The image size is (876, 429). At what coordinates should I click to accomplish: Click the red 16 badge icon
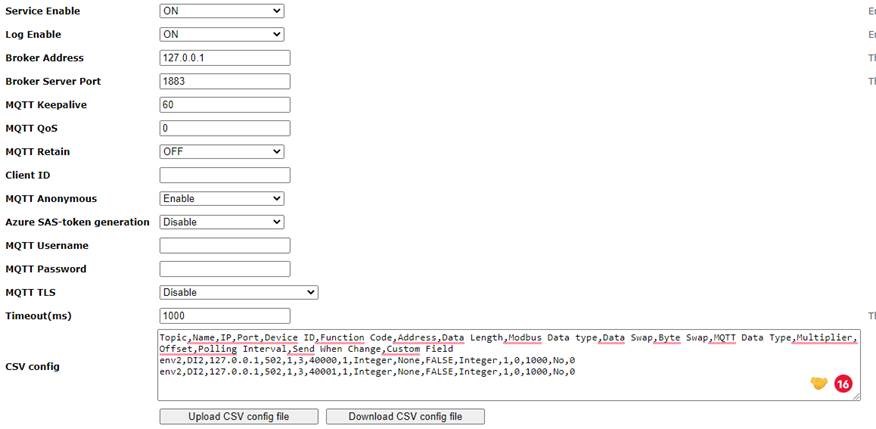tap(842, 384)
